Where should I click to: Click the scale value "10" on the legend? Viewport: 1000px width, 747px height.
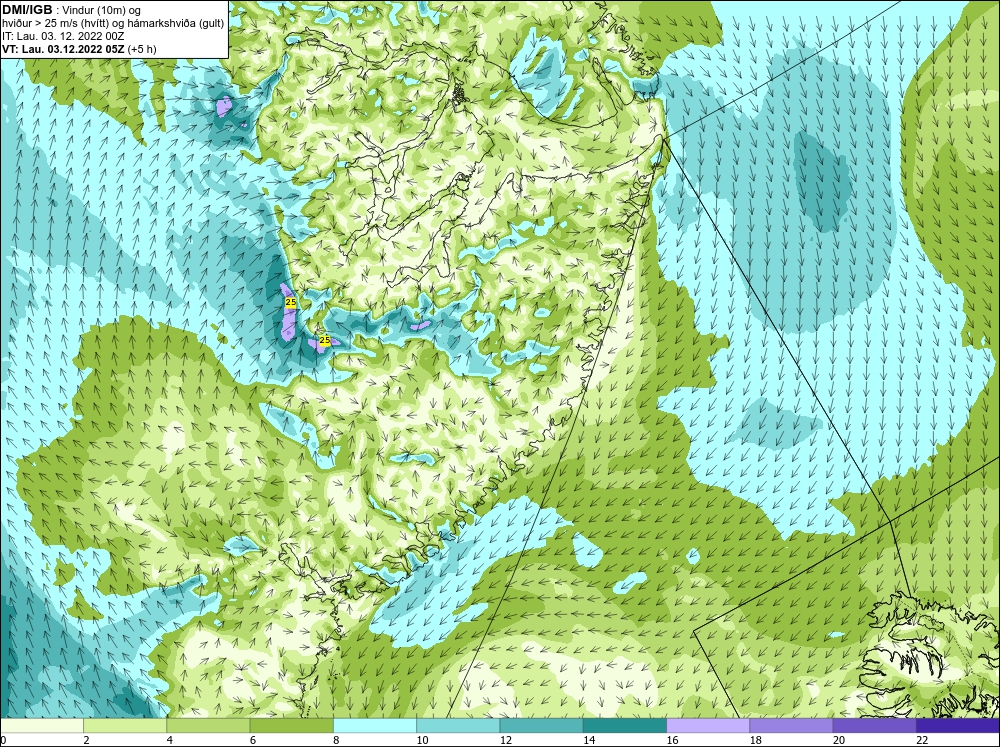(422, 740)
